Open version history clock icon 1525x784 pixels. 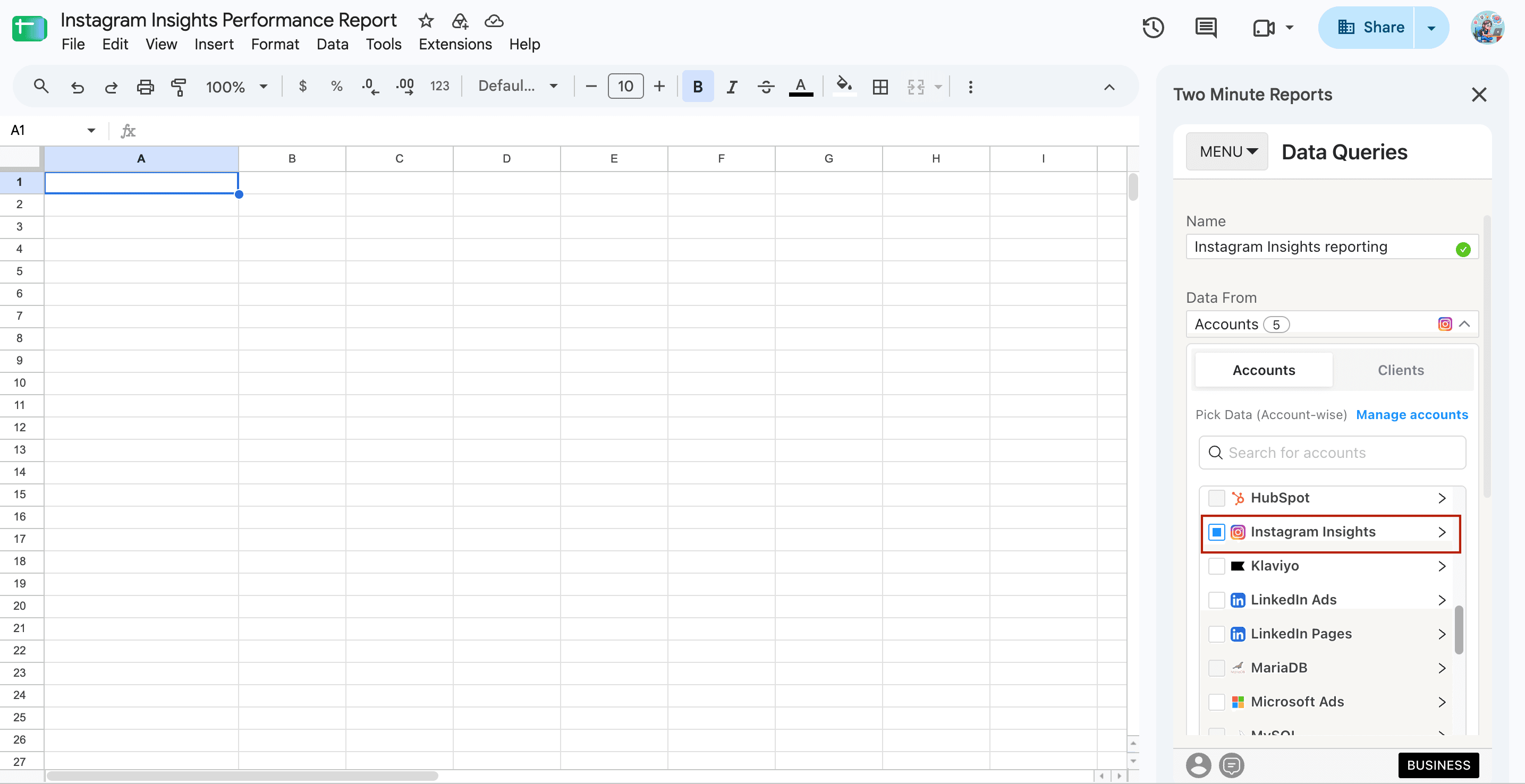click(1153, 28)
